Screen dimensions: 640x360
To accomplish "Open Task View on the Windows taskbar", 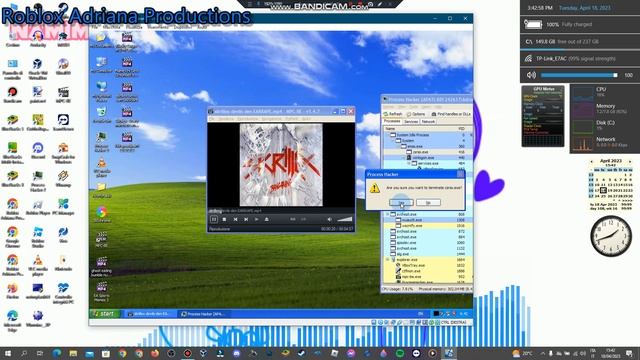I will pyautogui.click(x=40, y=353).
